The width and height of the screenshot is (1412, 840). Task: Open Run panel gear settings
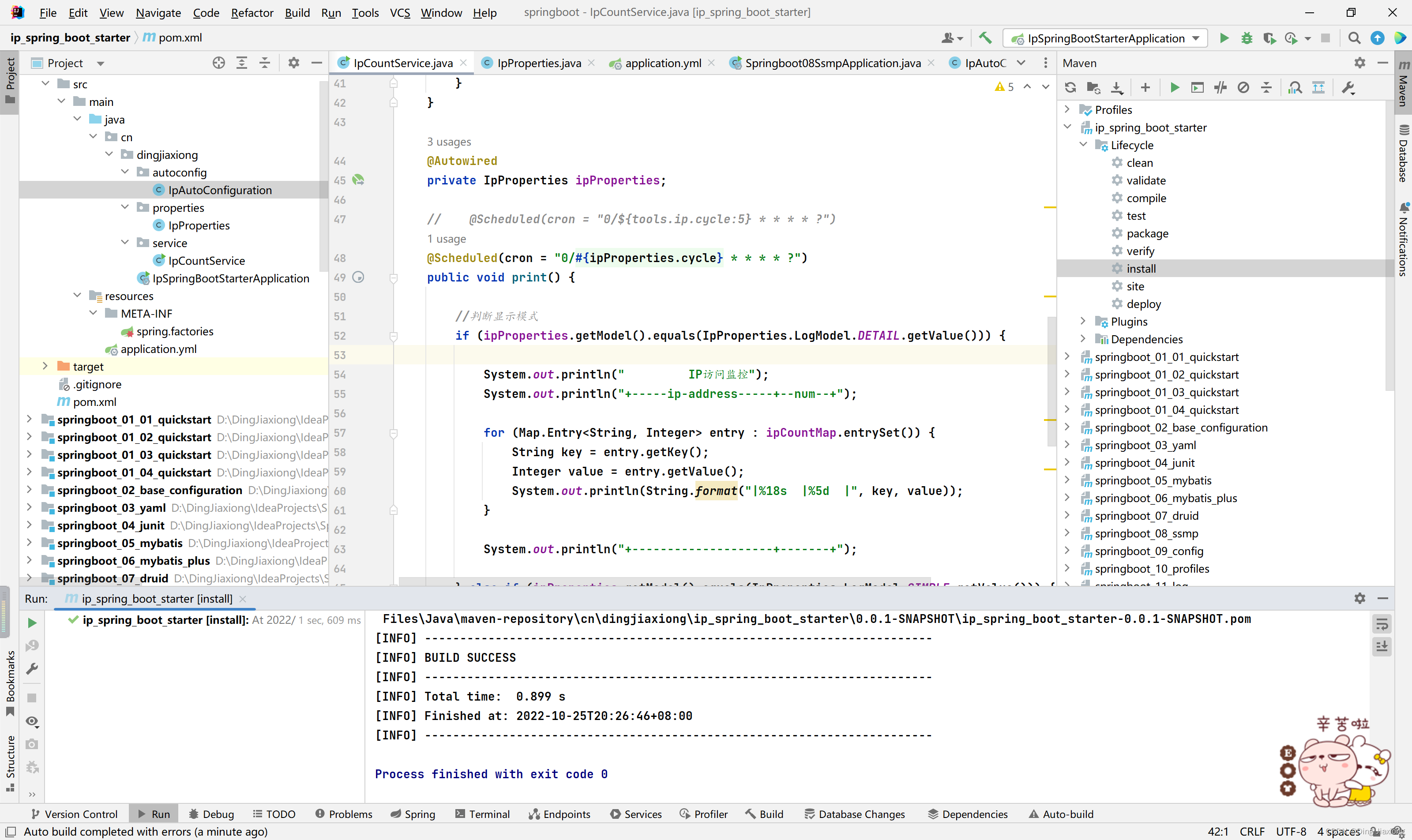click(1360, 598)
